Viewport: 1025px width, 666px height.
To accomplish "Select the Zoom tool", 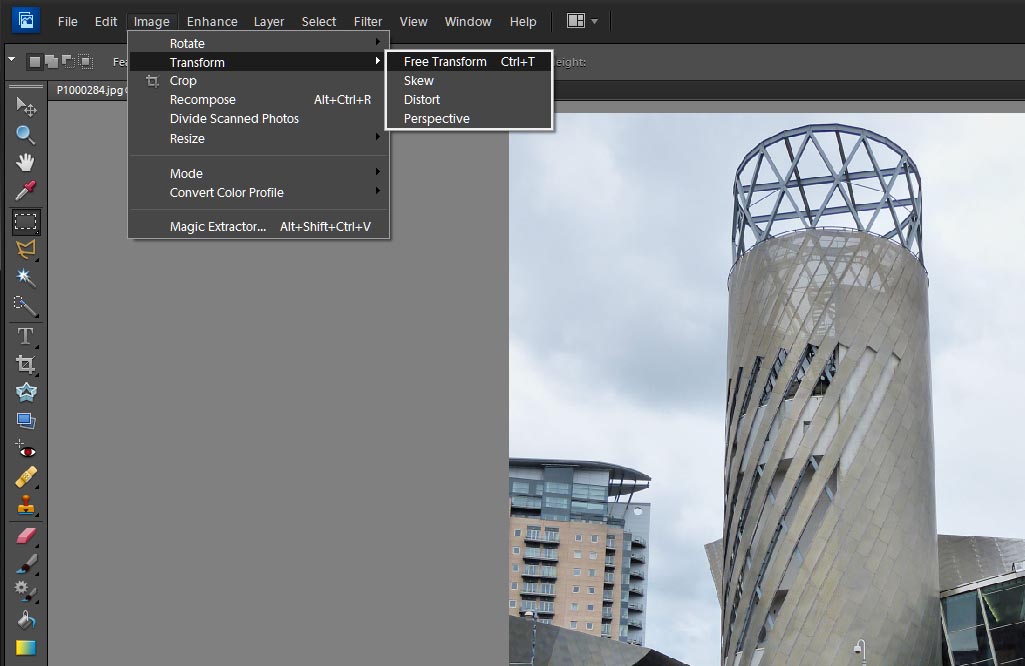I will coord(26,135).
